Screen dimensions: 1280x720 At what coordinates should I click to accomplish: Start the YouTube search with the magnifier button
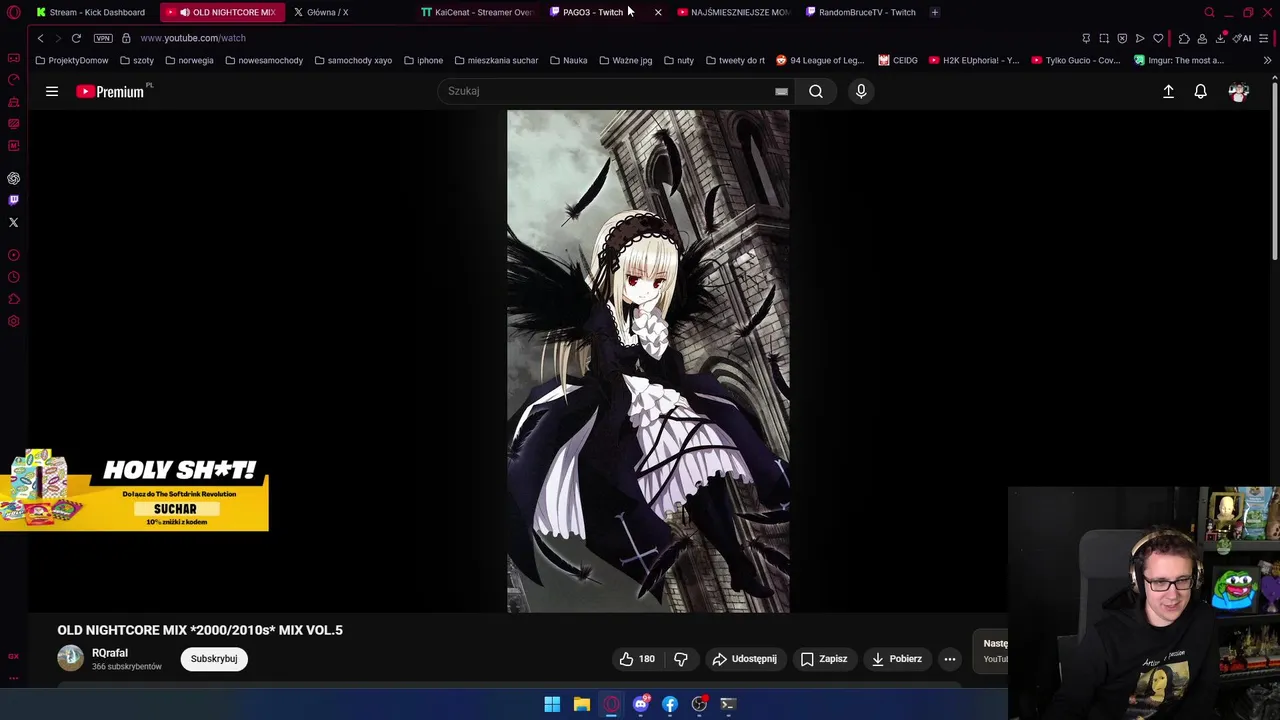[816, 91]
